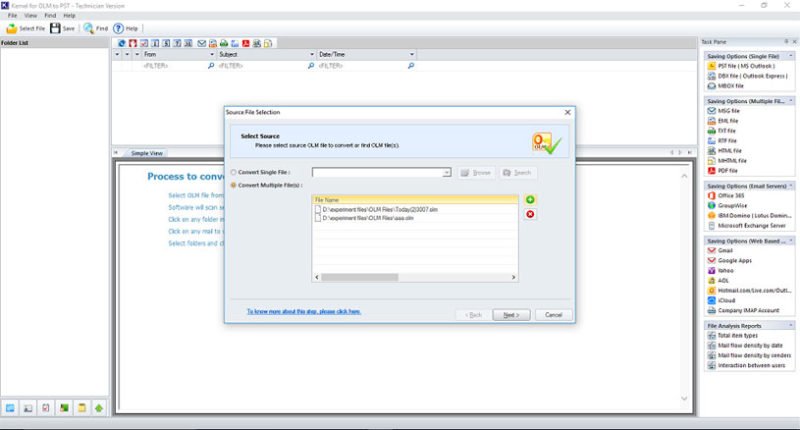Click the Browse button
800x430 pixels.
(x=476, y=173)
